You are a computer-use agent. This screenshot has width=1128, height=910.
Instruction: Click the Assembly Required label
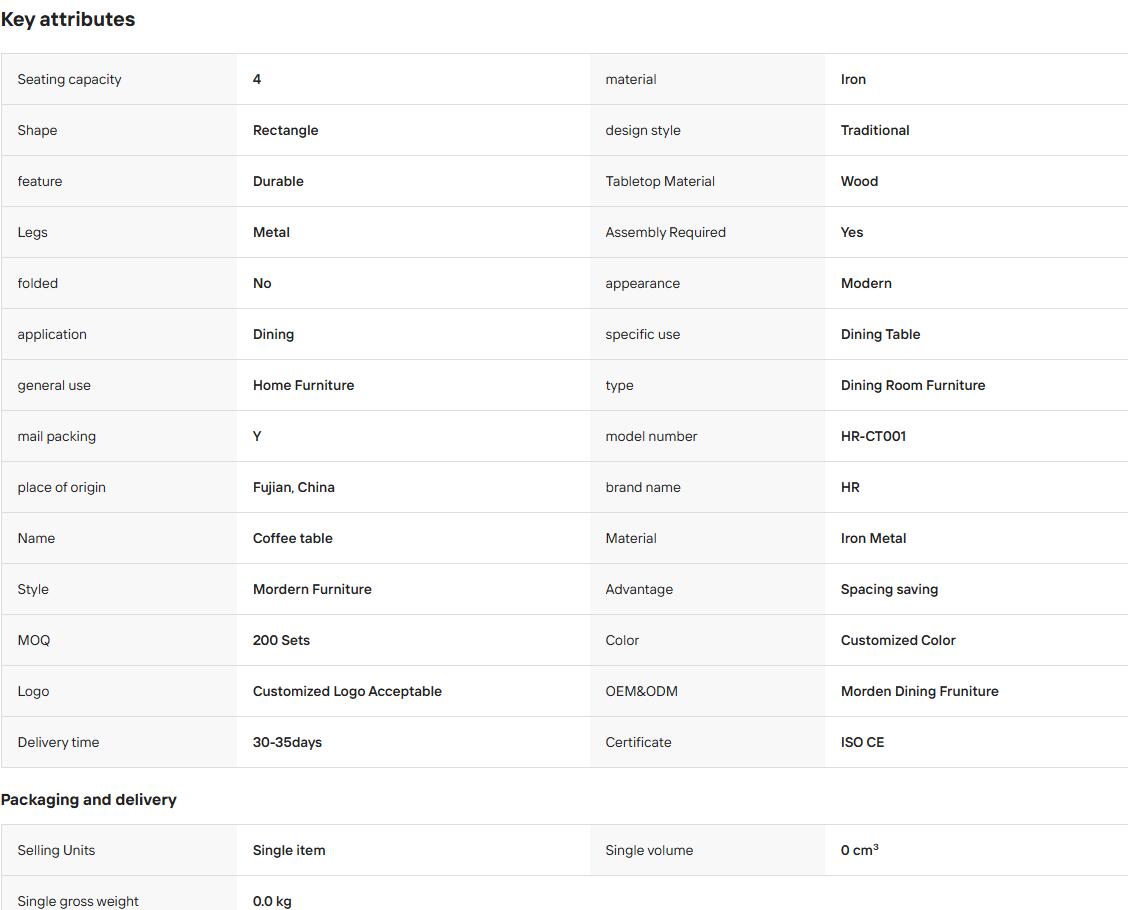point(665,232)
